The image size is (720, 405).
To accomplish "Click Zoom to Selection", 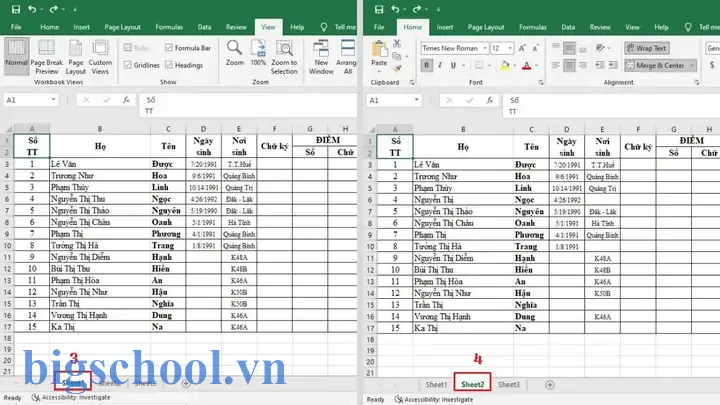I will [x=284, y=57].
